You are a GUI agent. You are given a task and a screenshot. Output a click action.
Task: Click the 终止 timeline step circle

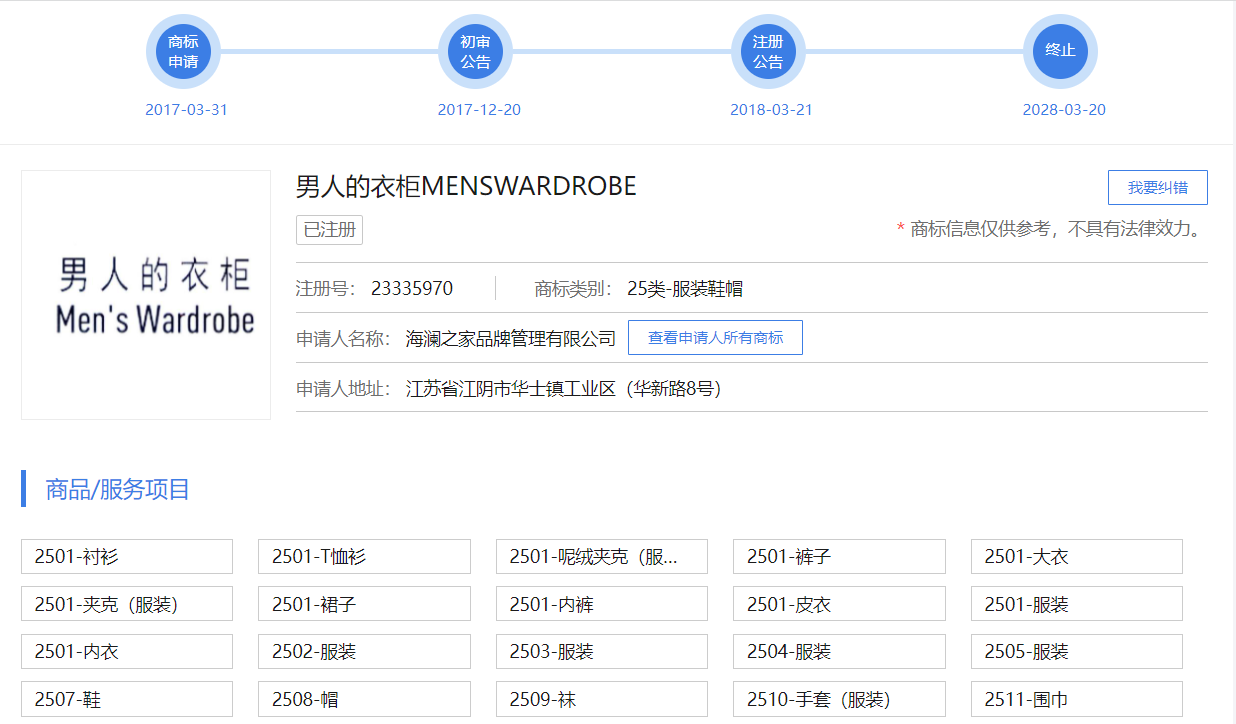click(1060, 50)
